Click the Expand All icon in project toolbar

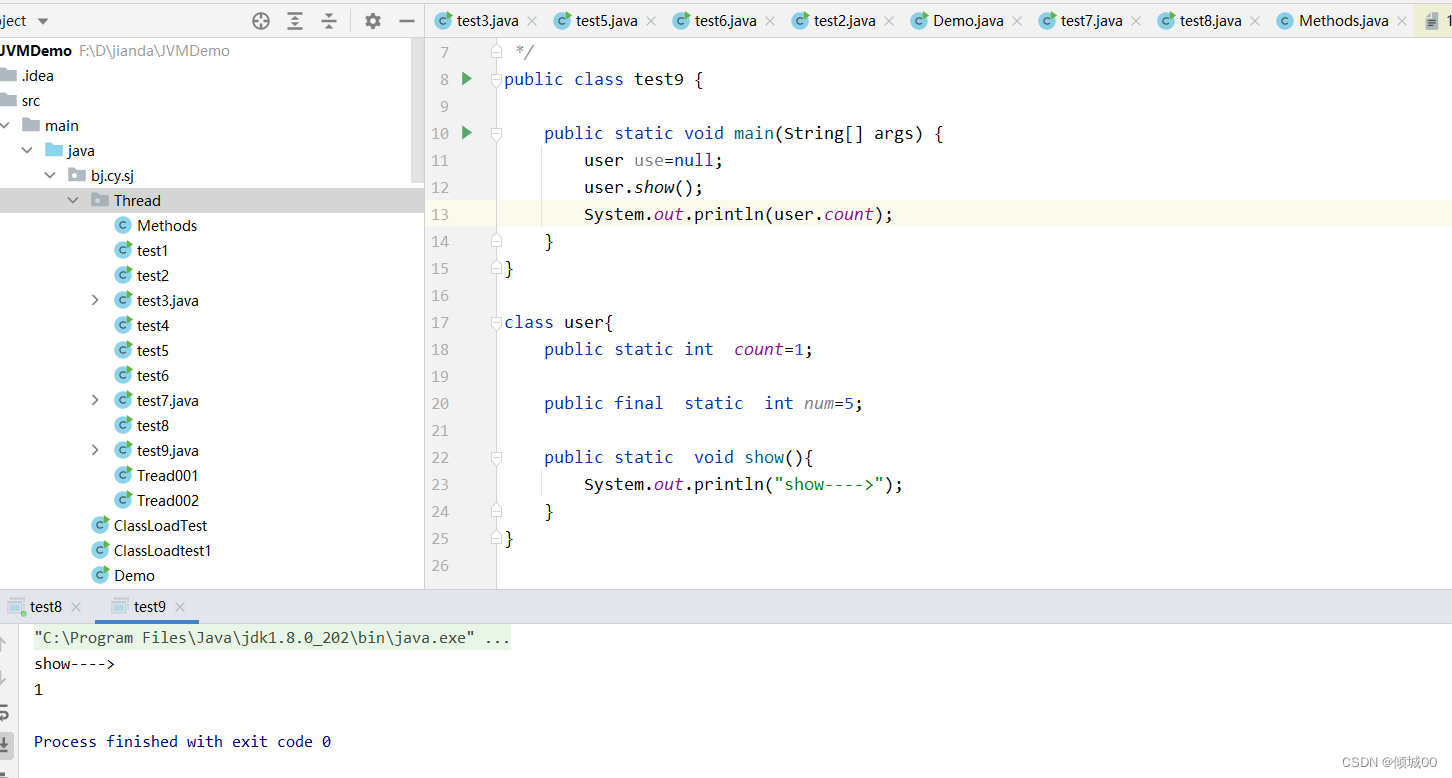click(295, 20)
